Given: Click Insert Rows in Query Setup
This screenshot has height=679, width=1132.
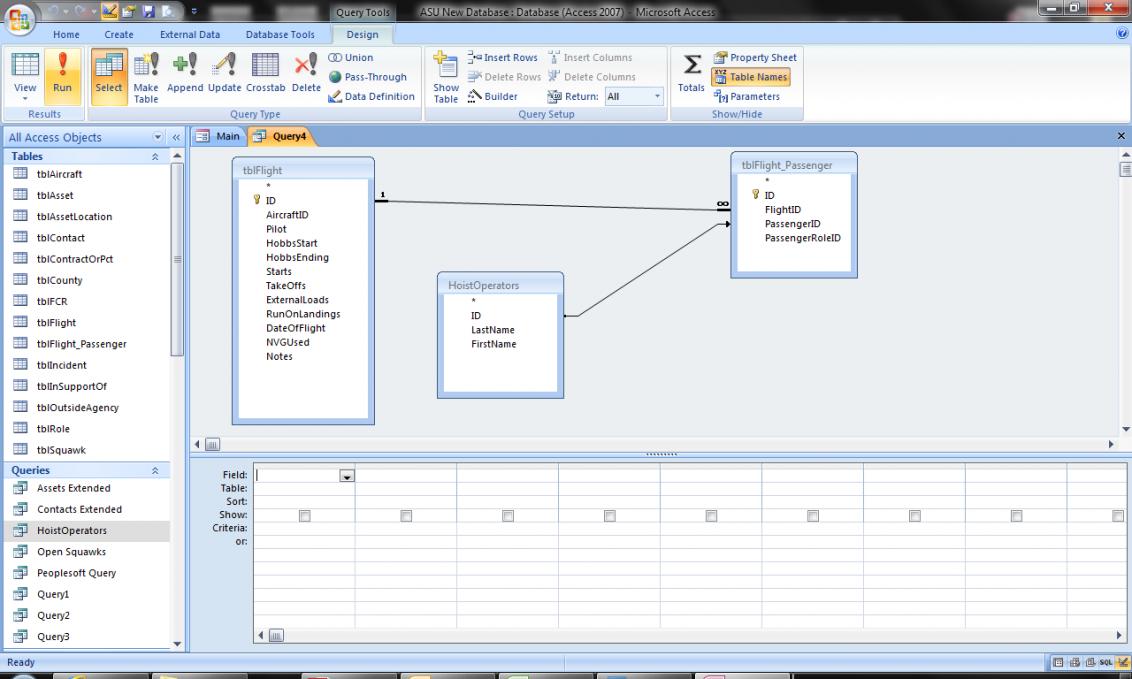Looking at the screenshot, I should click(x=502, y=58).
